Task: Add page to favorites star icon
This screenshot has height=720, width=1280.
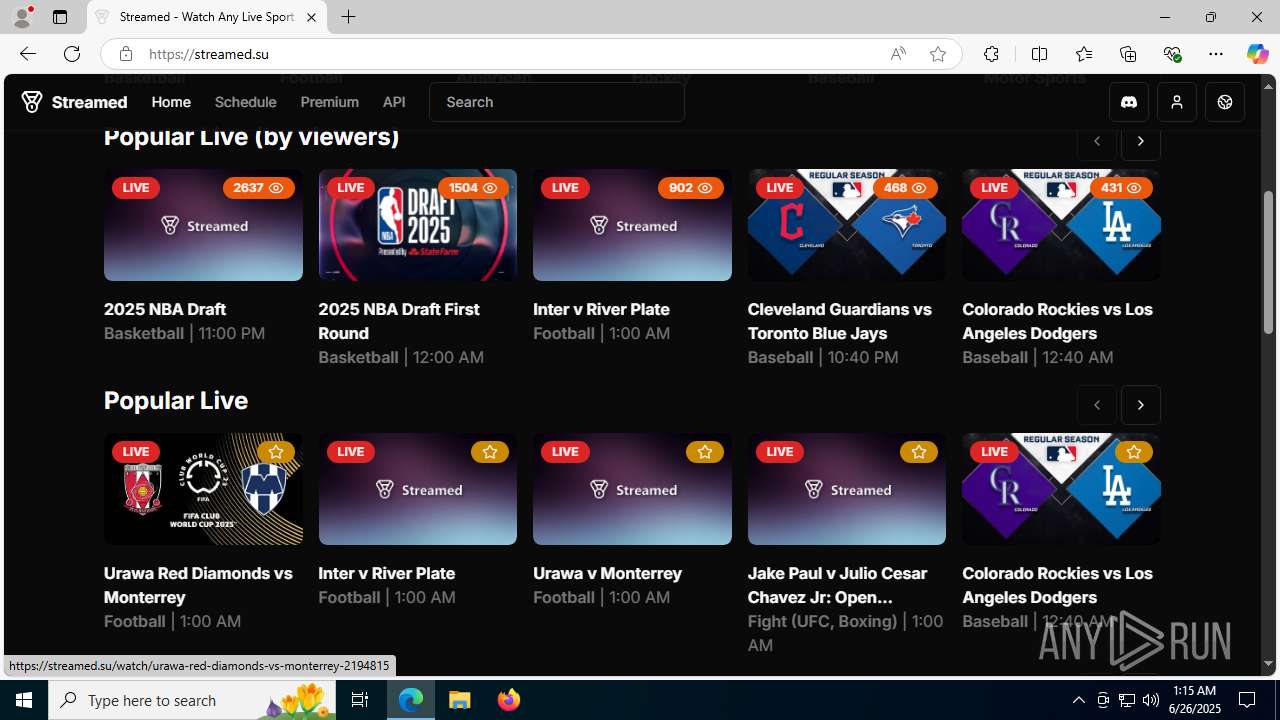Action: click(938, 54)
